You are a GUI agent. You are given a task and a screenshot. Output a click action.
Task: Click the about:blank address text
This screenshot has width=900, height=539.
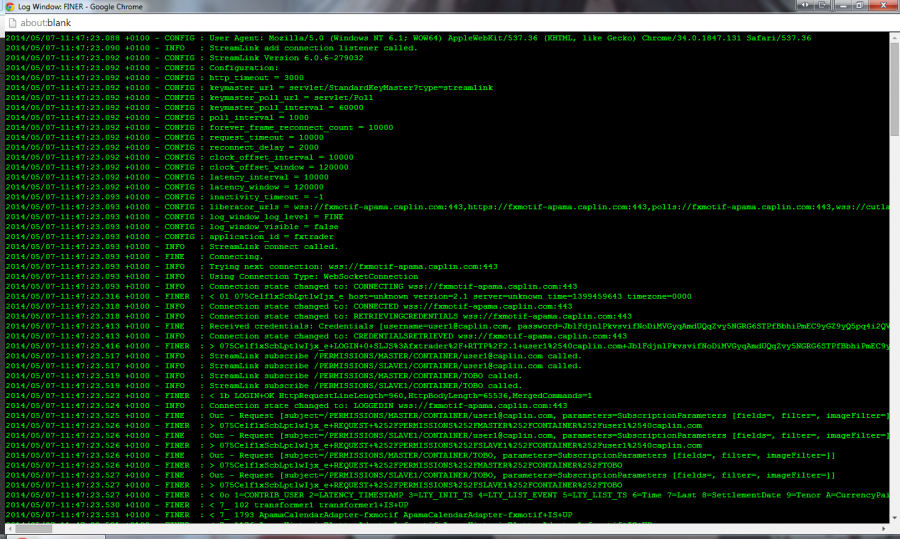click(x=46, y=23)
